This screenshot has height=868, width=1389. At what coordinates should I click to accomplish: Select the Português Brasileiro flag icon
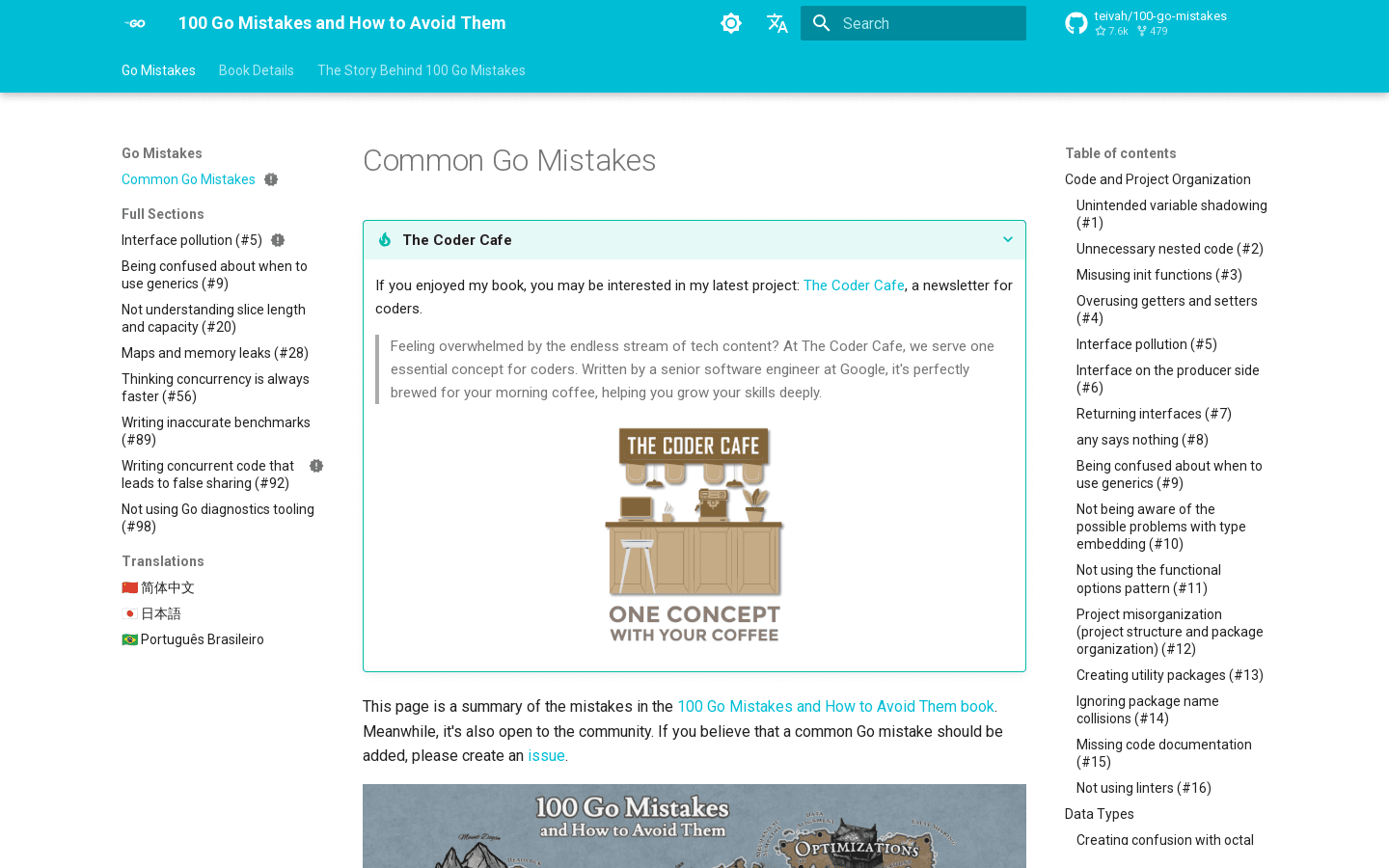coord(128,639)
